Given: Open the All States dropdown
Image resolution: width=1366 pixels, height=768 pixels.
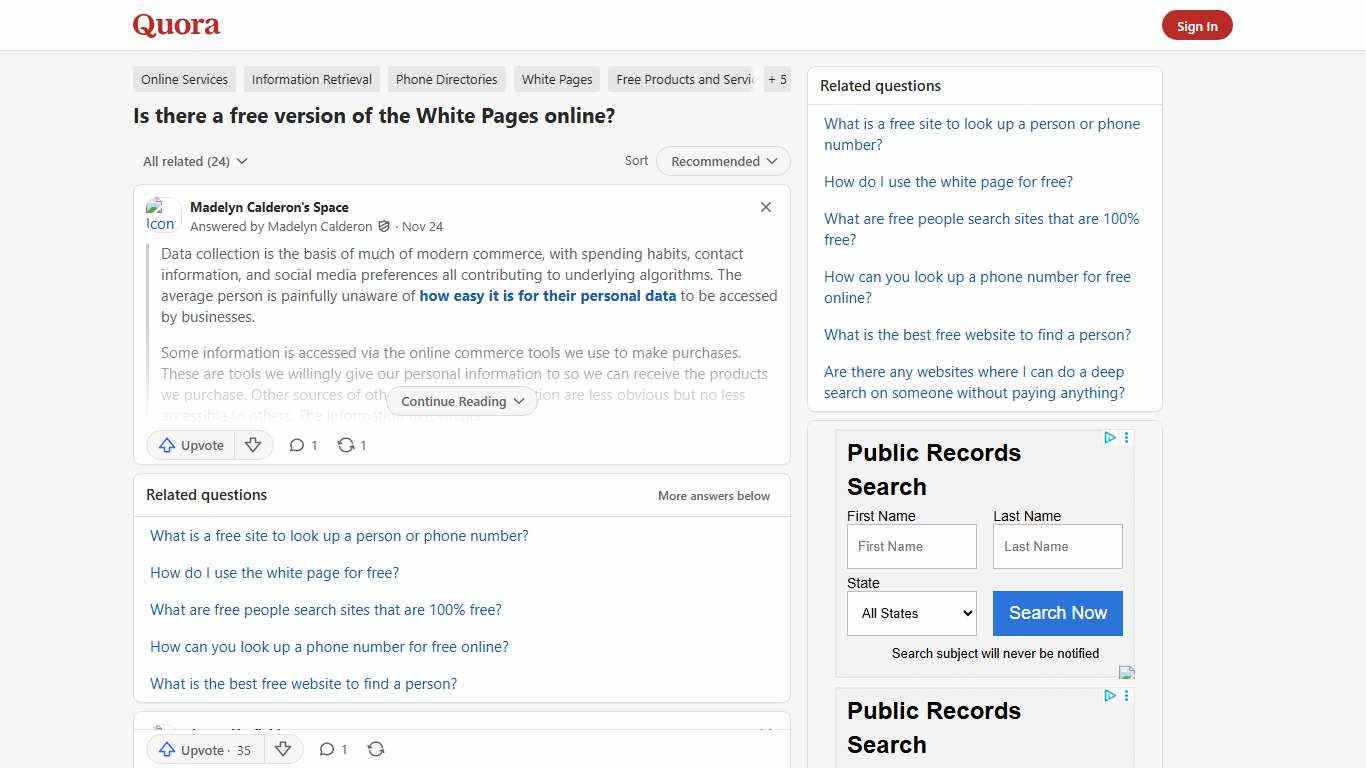Looking at the screenshot, I should pyautogui.click(x=911, y=613).
